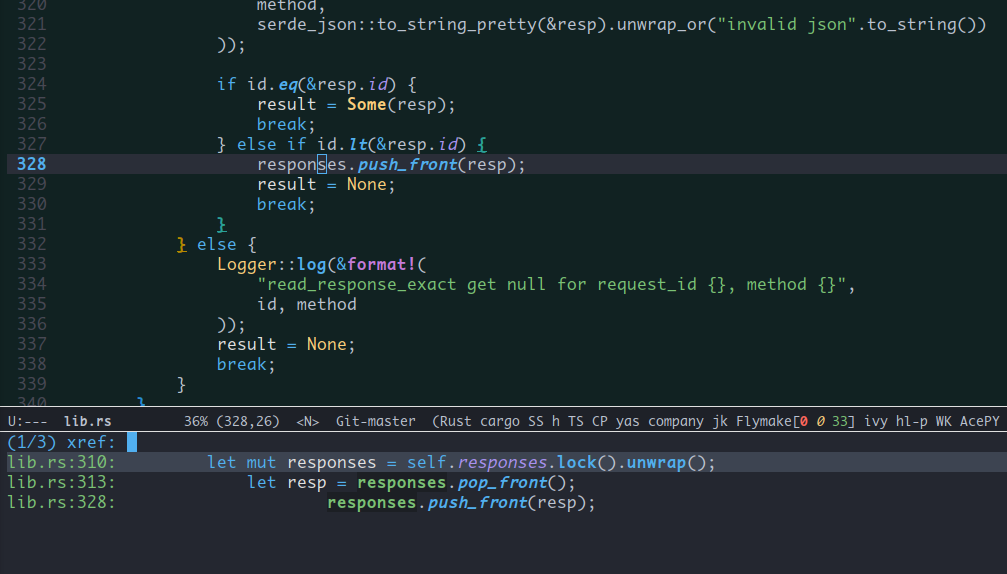
Task: Click pop_front in the xref results
Action: coord(502,482)
